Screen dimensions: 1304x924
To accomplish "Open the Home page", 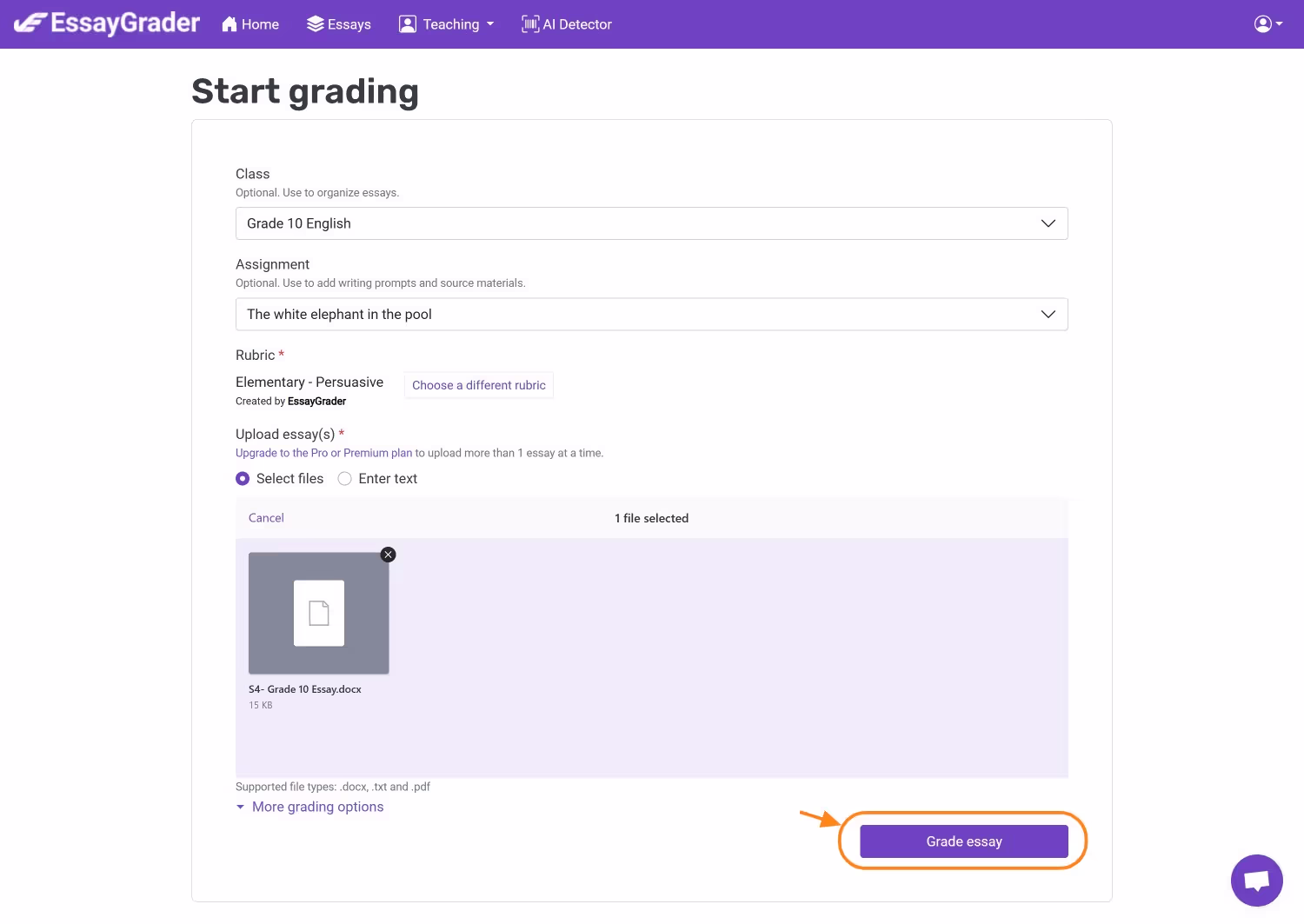I will click(250, 24).
